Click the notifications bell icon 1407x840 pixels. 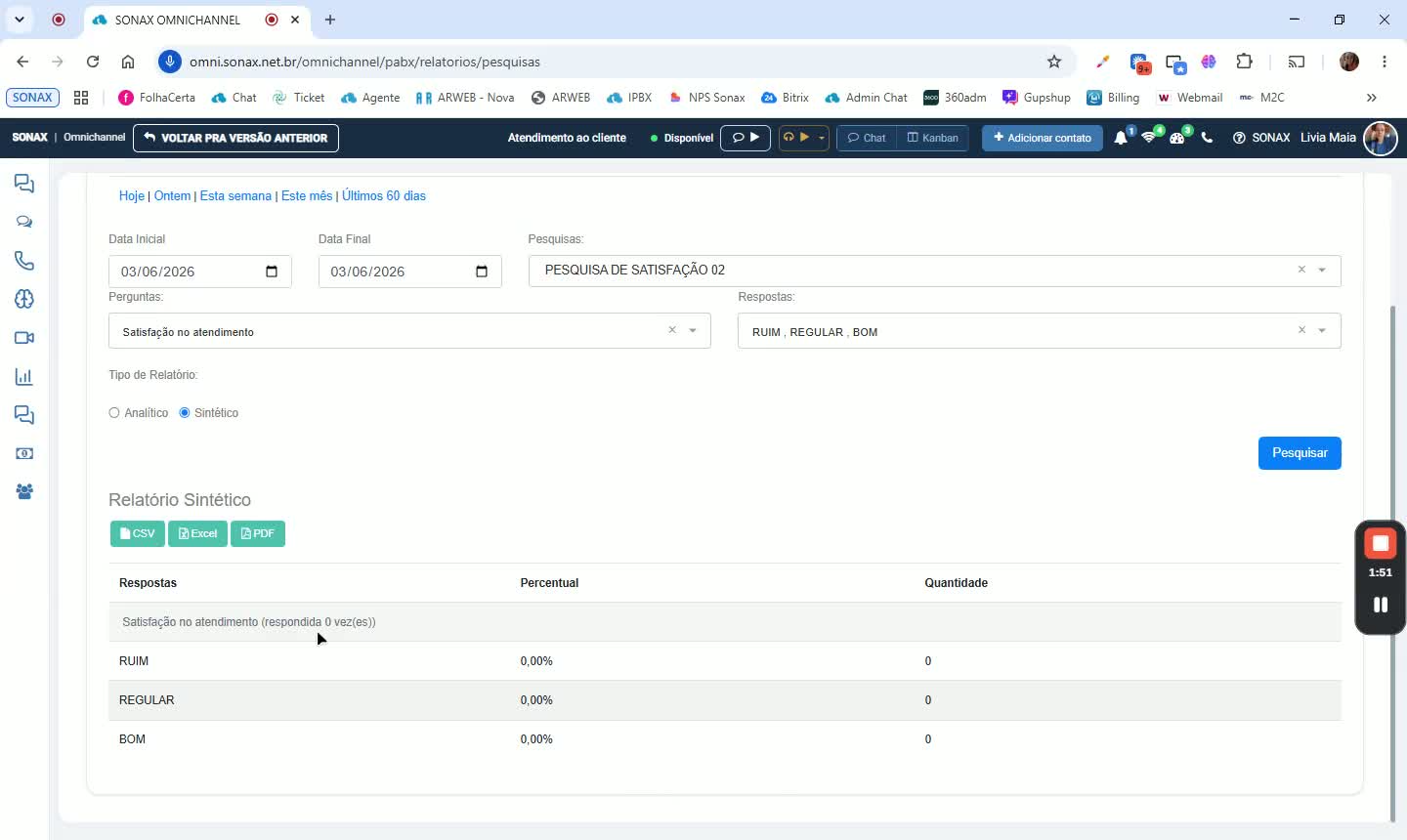(1121, 138)
